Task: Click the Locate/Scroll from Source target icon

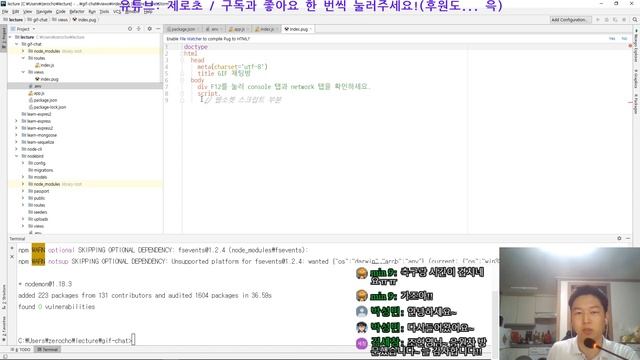Action: (x=130, y=29)
